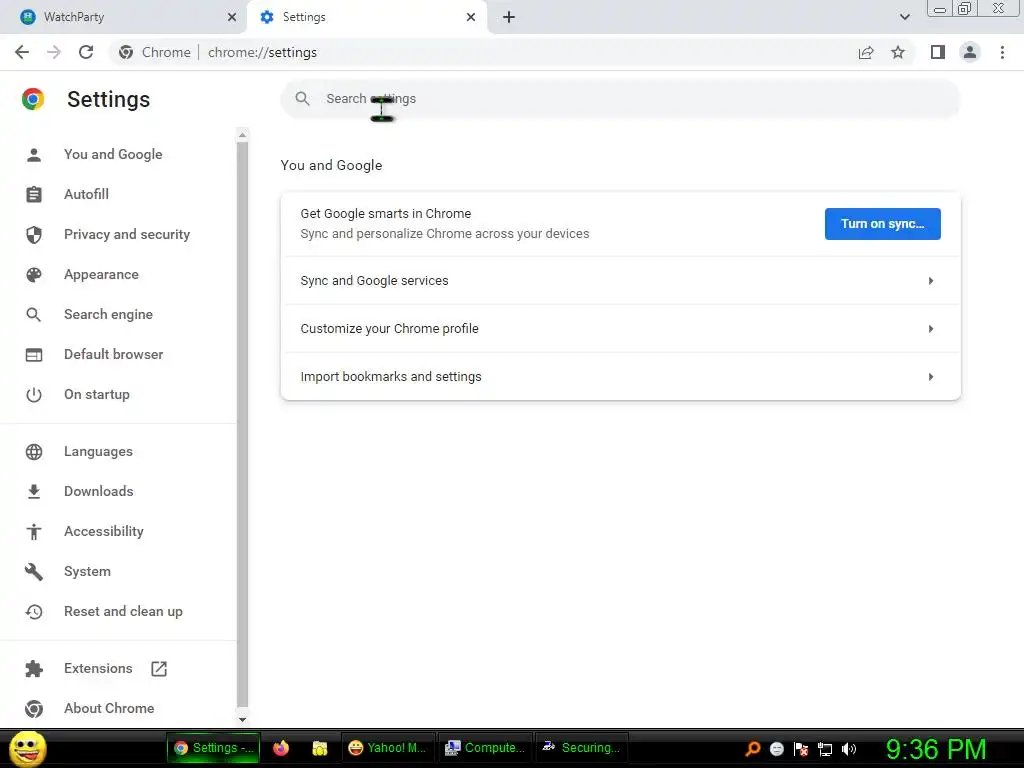This screenshot has width=1024, height=768.
Task: Click the browser forward arrow
Action: 54,52
